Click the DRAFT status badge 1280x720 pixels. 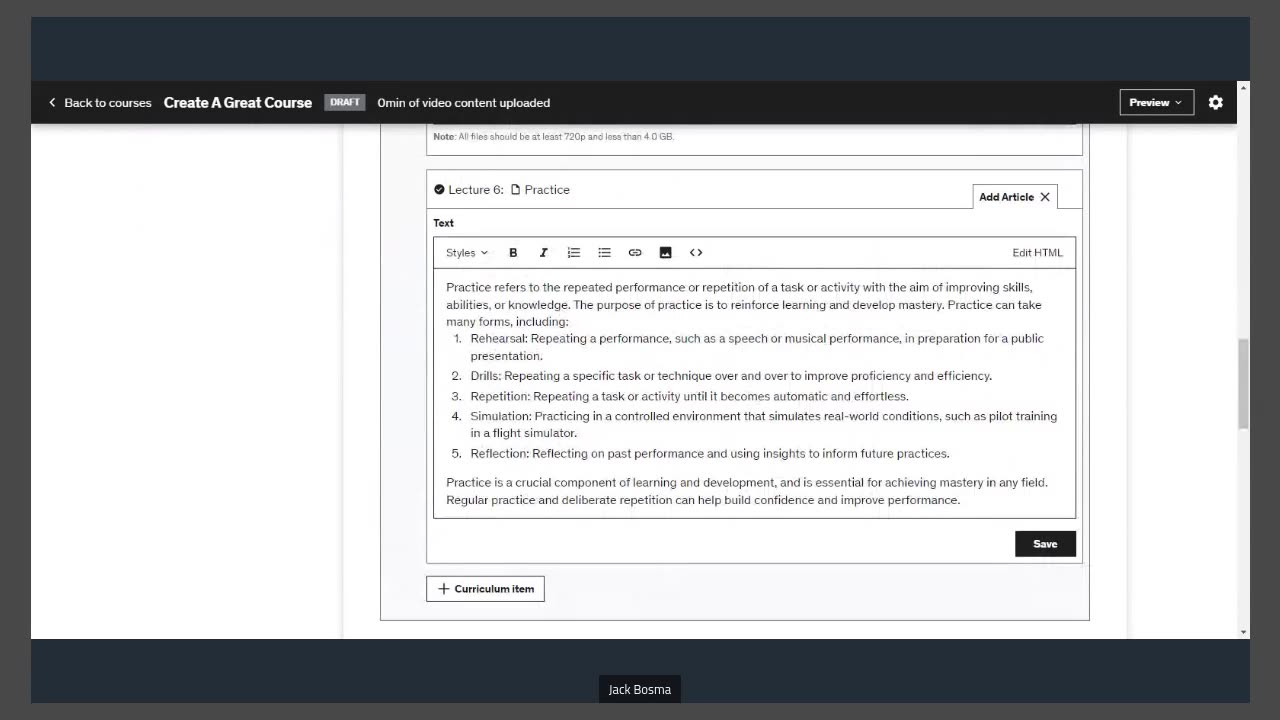coord(345,102)
